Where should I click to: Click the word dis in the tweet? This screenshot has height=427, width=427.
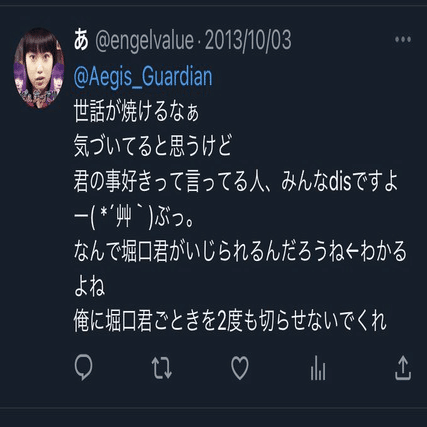coord(340,182)
